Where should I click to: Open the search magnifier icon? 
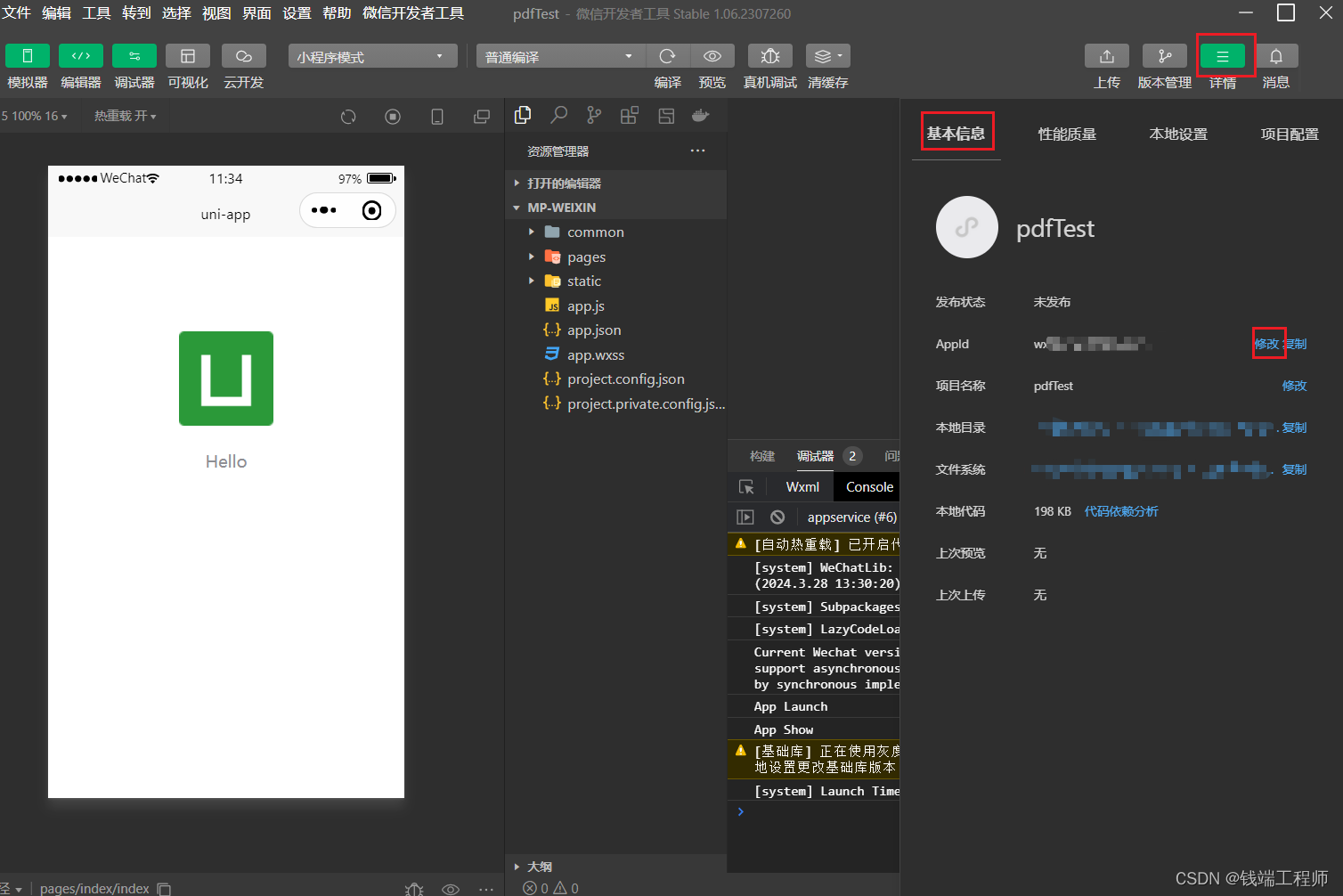coord(558,115)
